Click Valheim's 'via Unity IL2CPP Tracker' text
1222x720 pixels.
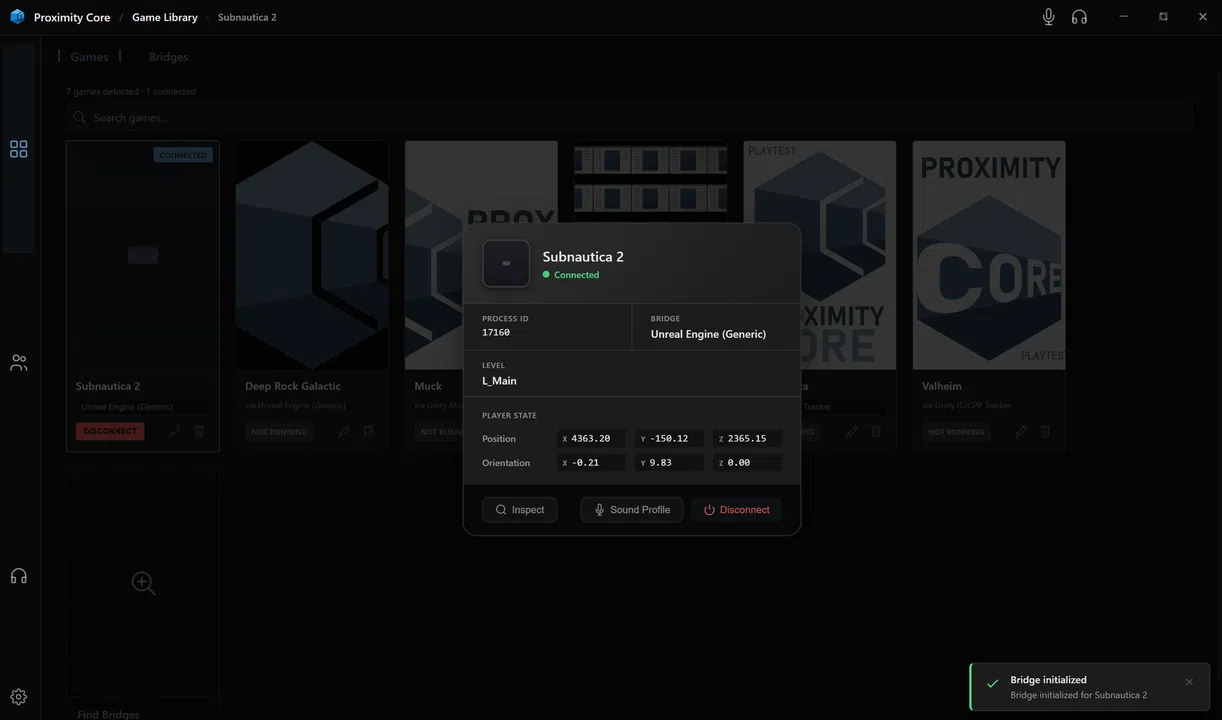click(966, 405)
